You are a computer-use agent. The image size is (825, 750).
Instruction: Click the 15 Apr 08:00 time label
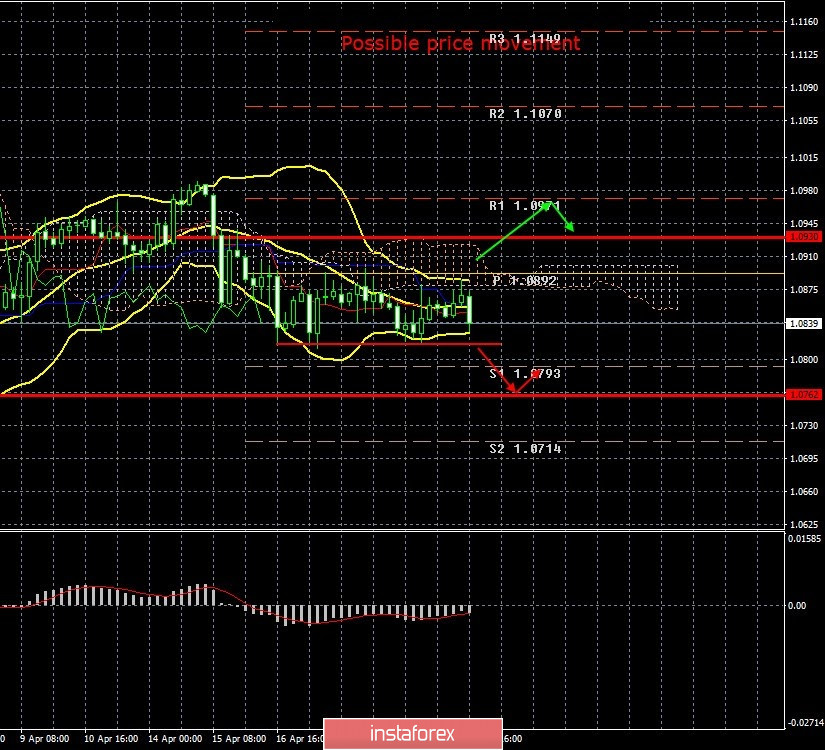(239, 739)
